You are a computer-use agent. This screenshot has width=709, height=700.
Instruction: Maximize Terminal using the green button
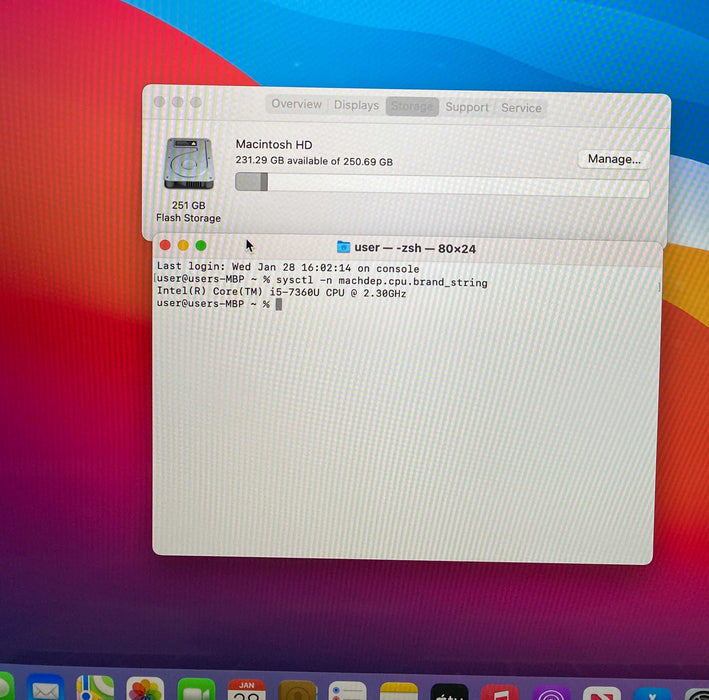(201, 246)
